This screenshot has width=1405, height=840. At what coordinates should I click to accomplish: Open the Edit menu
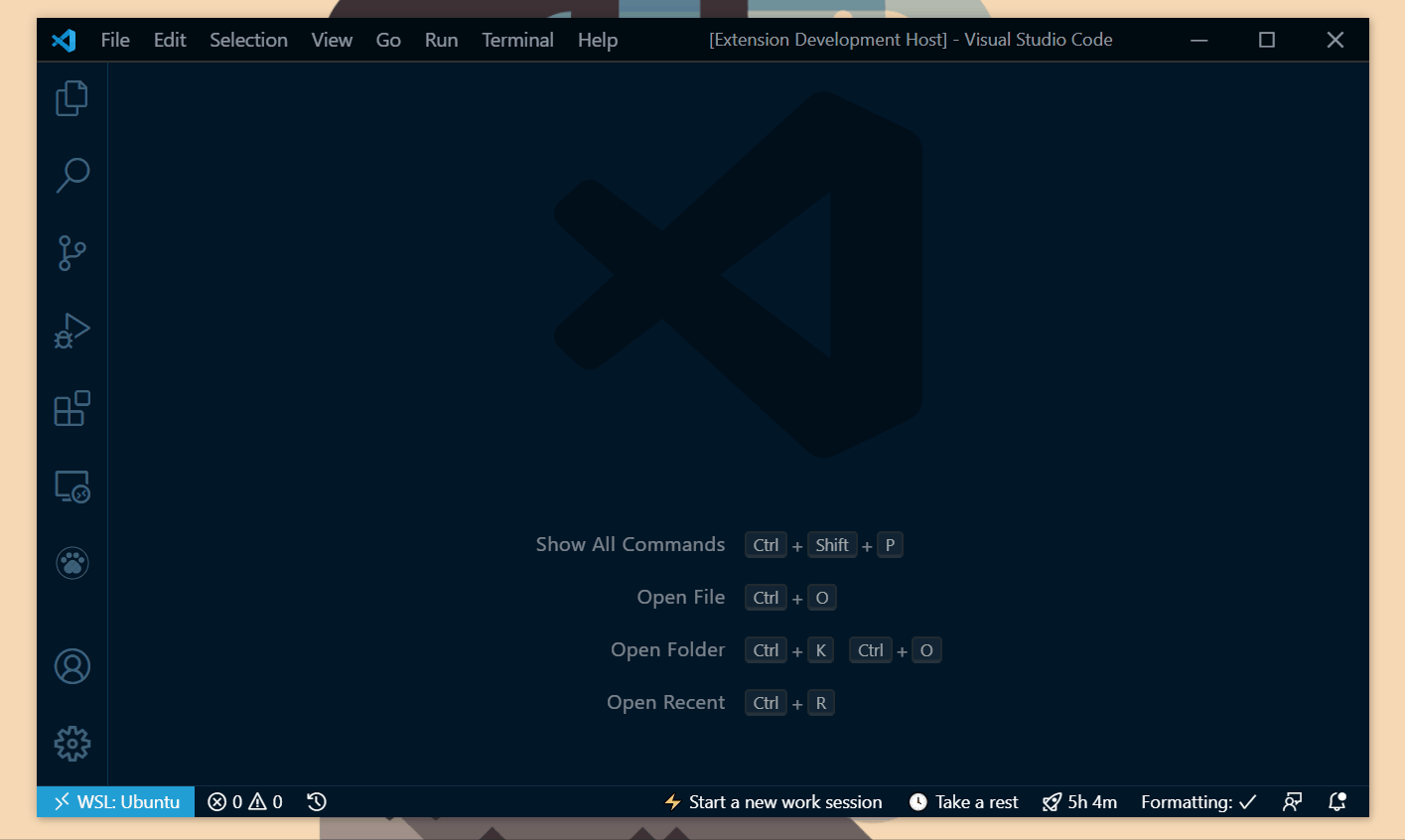pos(170,40)
